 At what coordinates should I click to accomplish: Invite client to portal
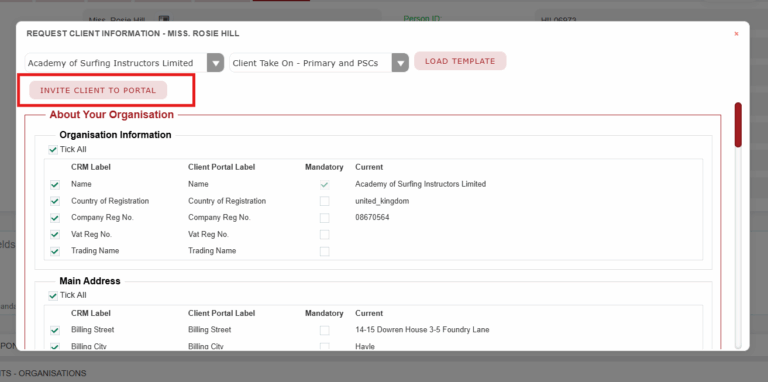tap(98, 90)
